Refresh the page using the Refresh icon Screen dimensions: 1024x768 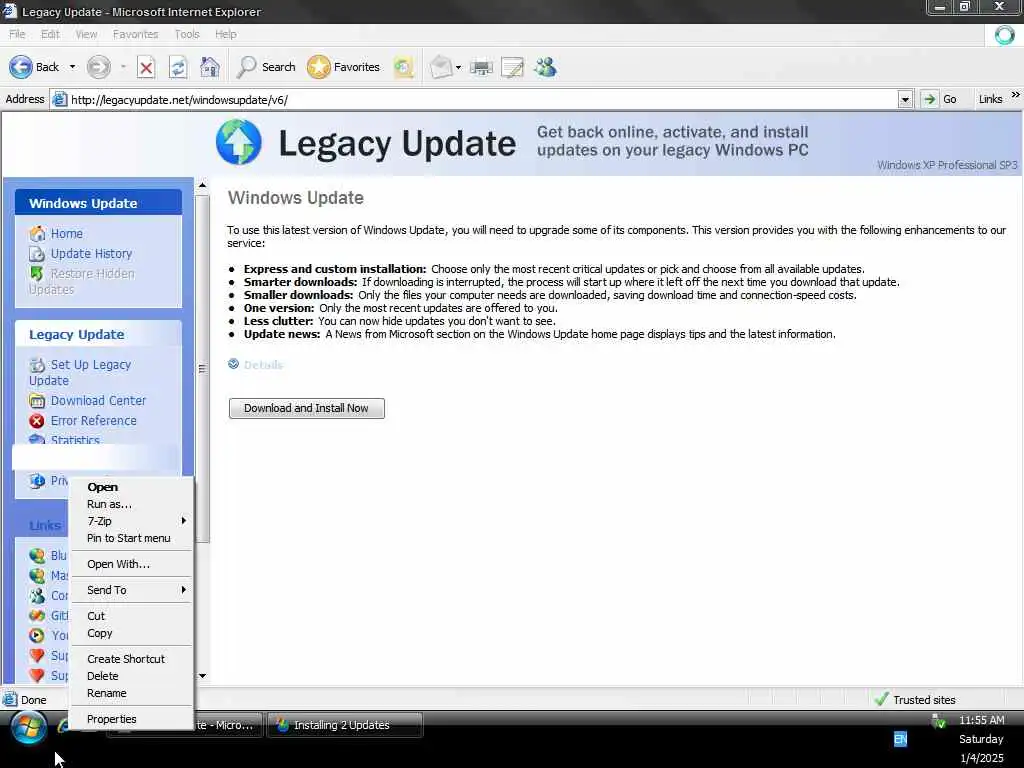pyautogui.click(x=178, y=67)
